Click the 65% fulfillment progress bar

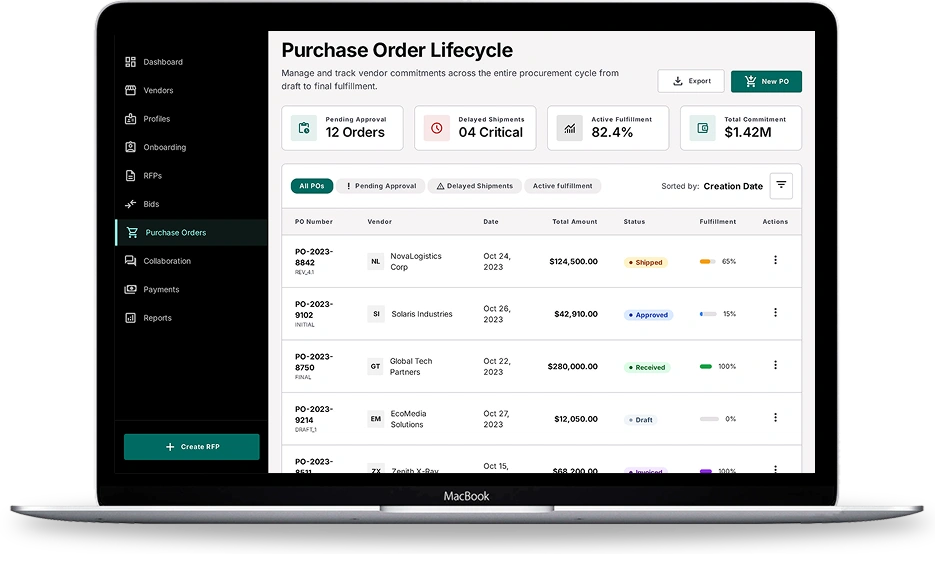click(708, 261)
